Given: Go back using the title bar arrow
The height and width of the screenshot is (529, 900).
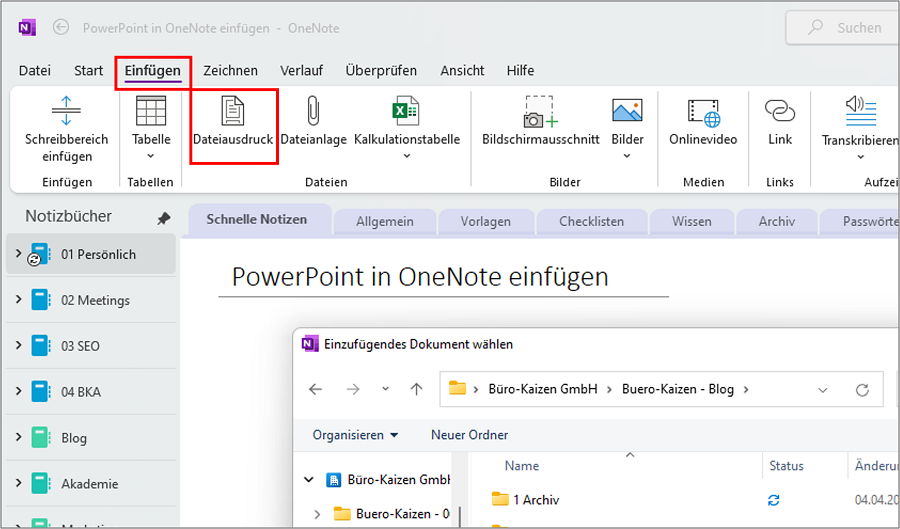Looking at the screenshot, I should [61, 27].
